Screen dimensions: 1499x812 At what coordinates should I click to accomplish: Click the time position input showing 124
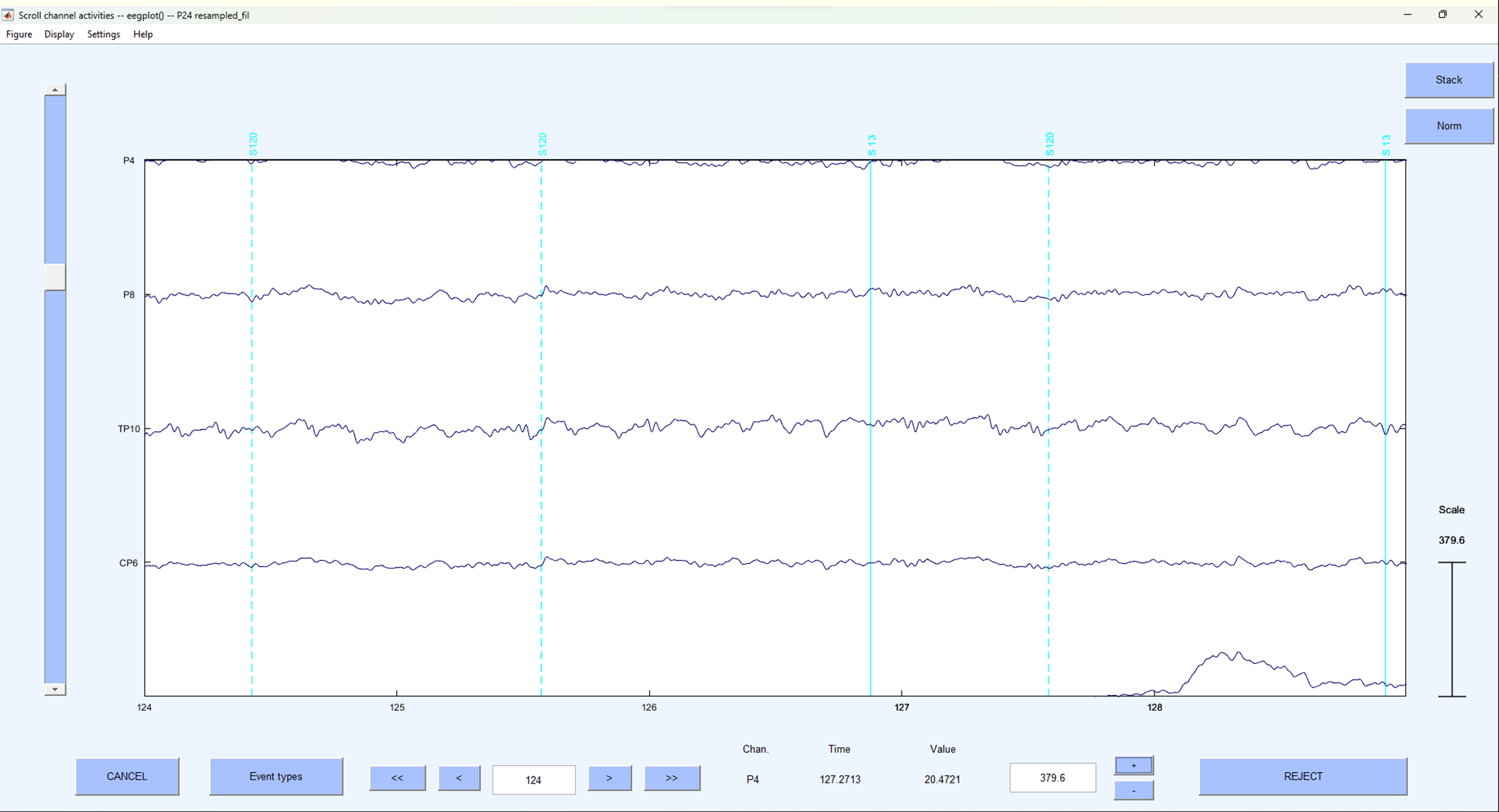[533, 779]
